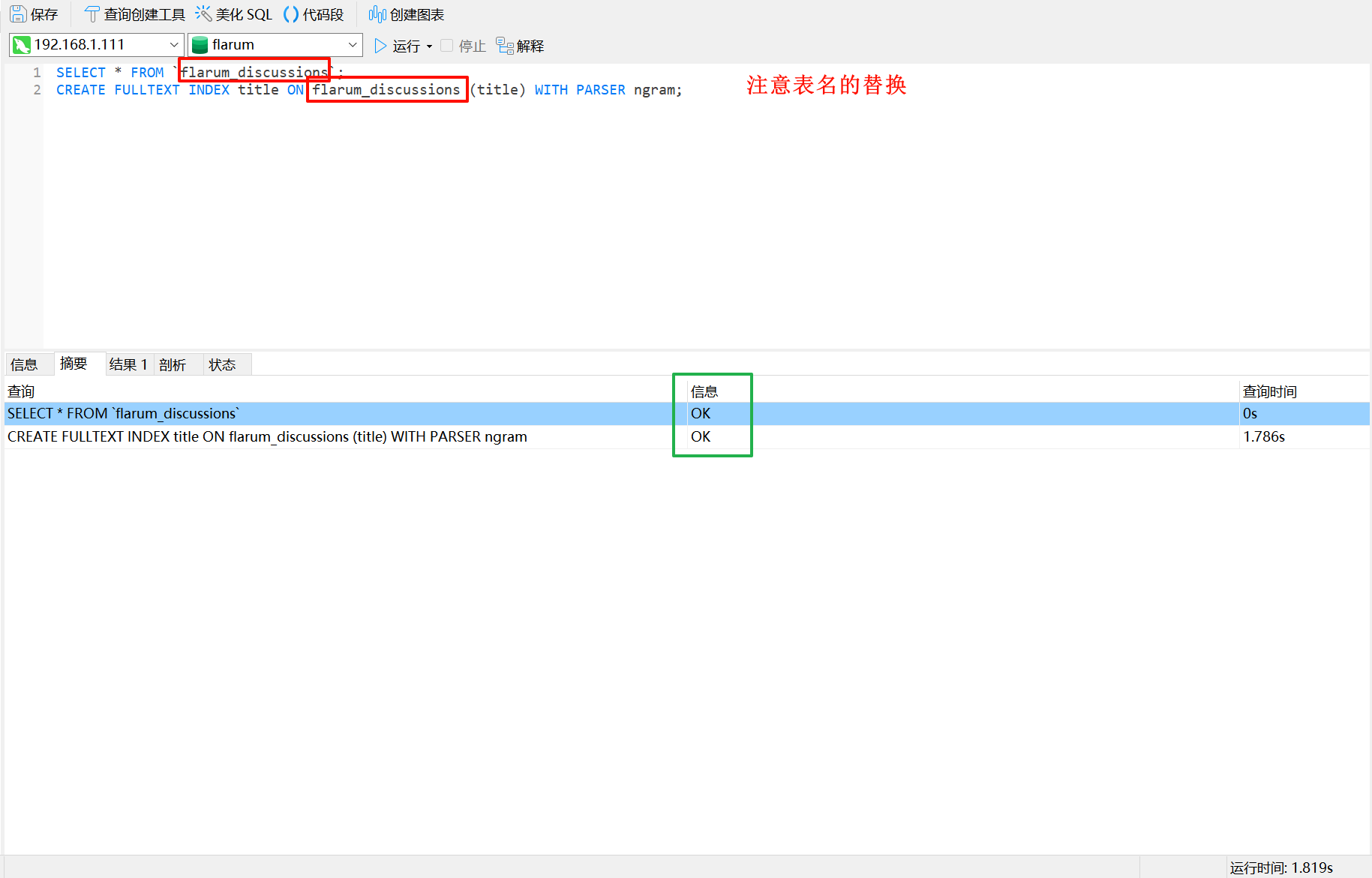Select the SELECT * FROM summary row
1372x878 pixels.
(x=124, y=413)
